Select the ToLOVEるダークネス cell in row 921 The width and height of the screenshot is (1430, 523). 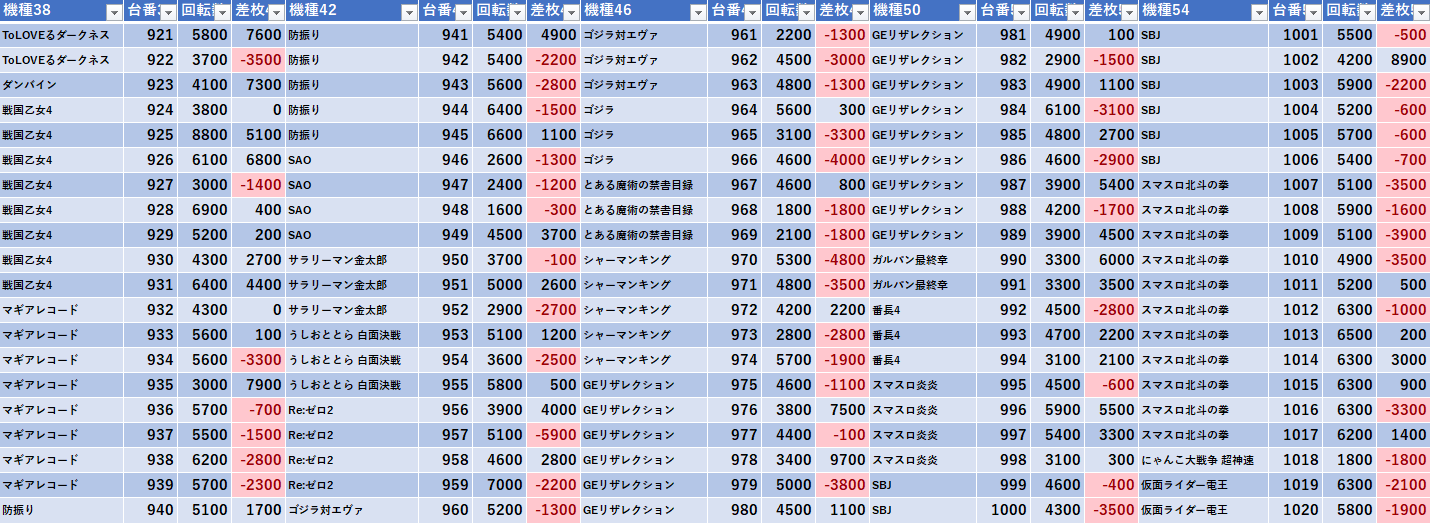tap(62, 35)
